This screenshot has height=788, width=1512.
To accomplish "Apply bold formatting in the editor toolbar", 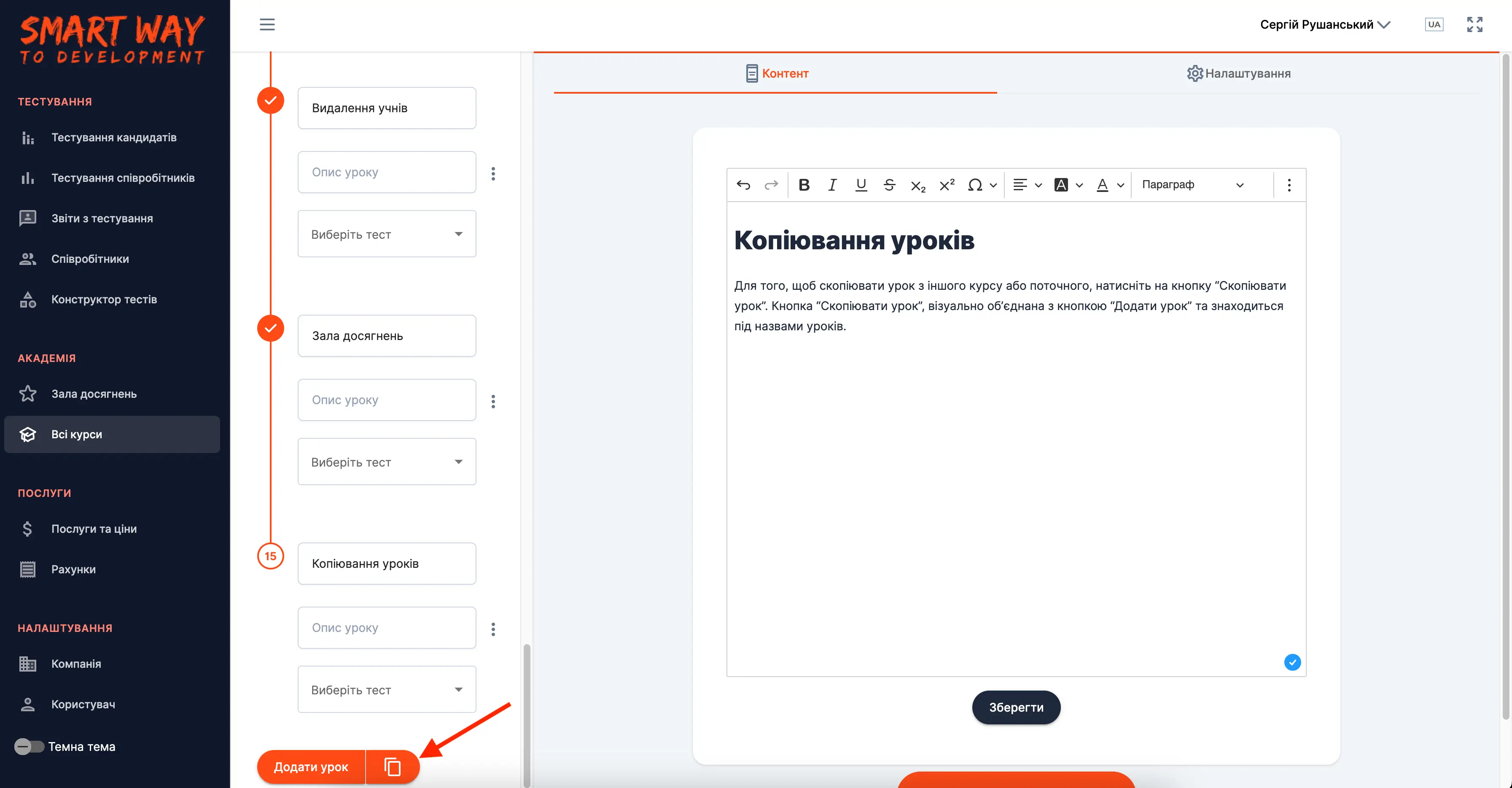I will coord(804,185).
